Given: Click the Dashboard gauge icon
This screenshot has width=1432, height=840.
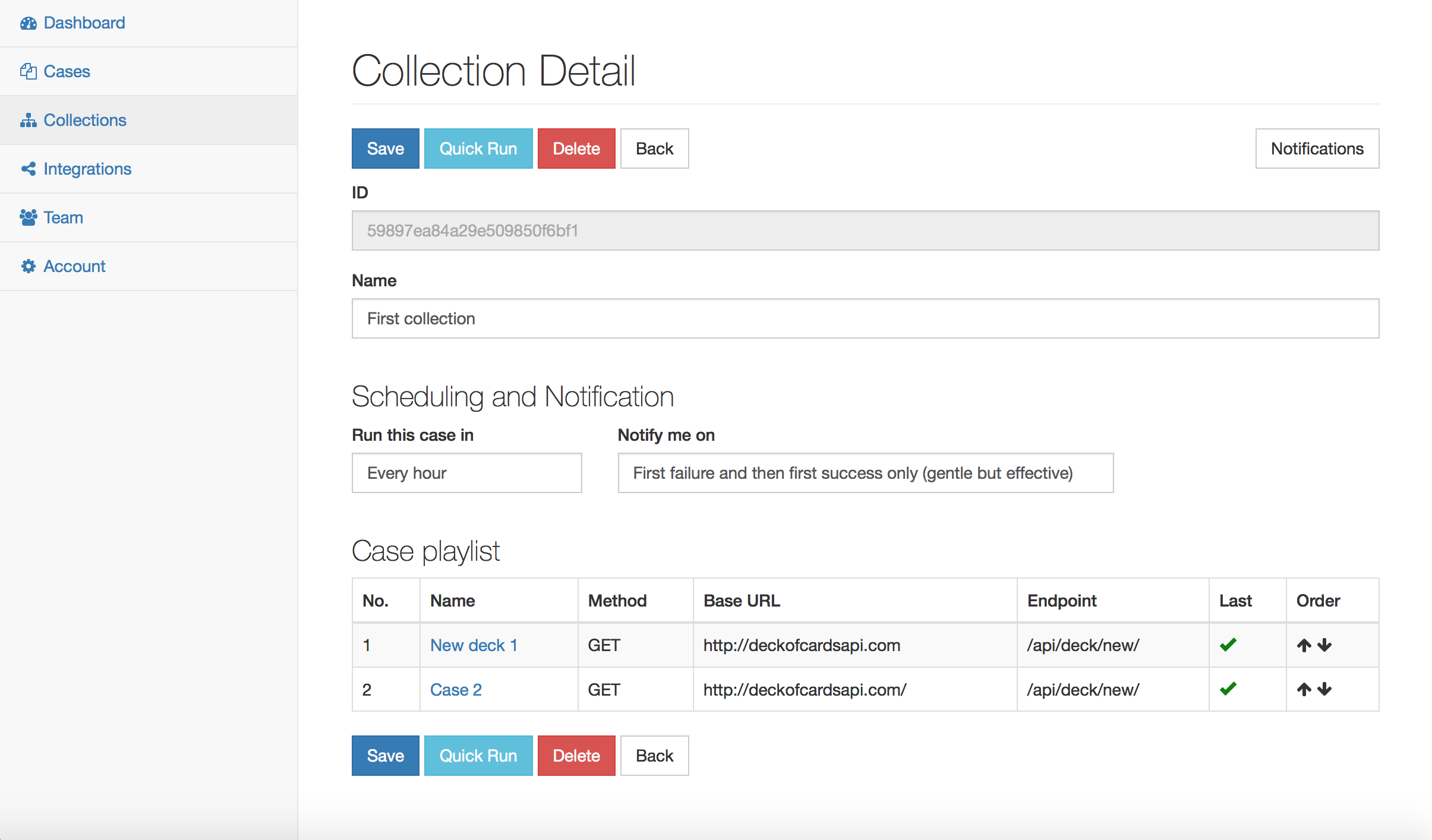Looking at the screenshot, I should pyautogui.click(x=28, y=23).
